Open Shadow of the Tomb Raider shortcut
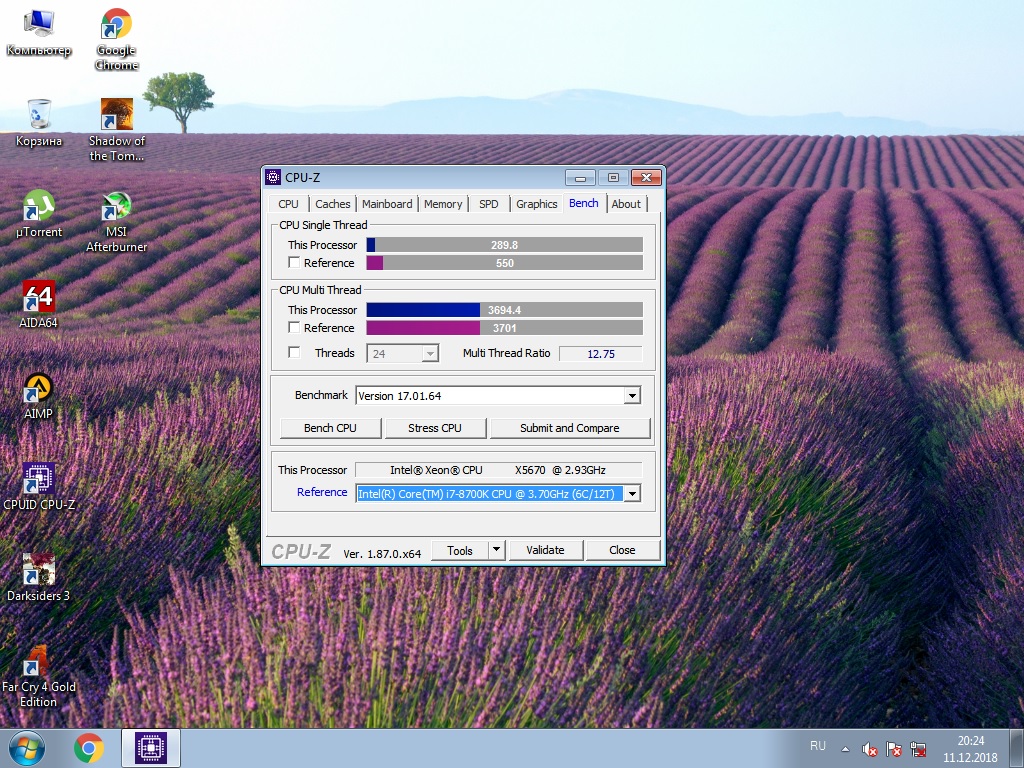The image size is (1024, 768). [116, 130]
